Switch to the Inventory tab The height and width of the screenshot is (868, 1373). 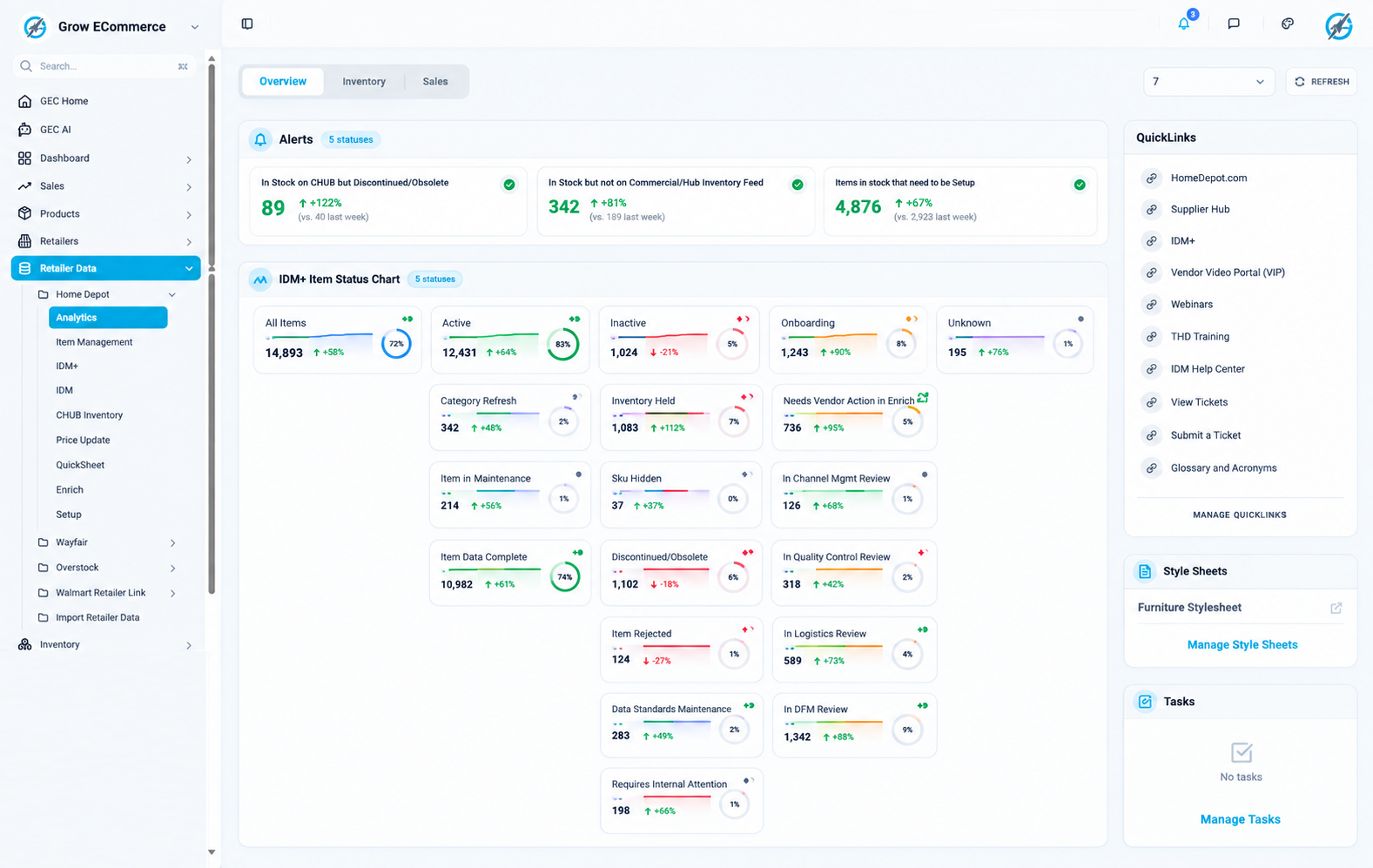[x=364, y=82]
